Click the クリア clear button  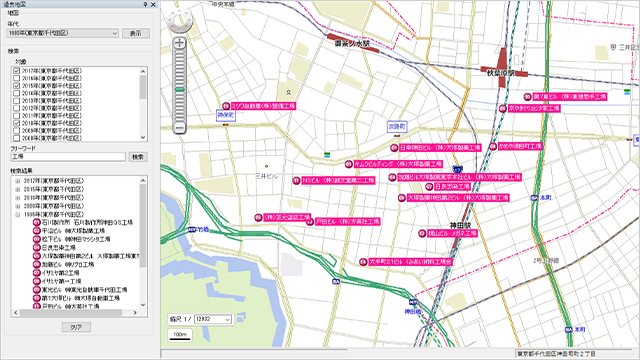click(x=76, y=327)
